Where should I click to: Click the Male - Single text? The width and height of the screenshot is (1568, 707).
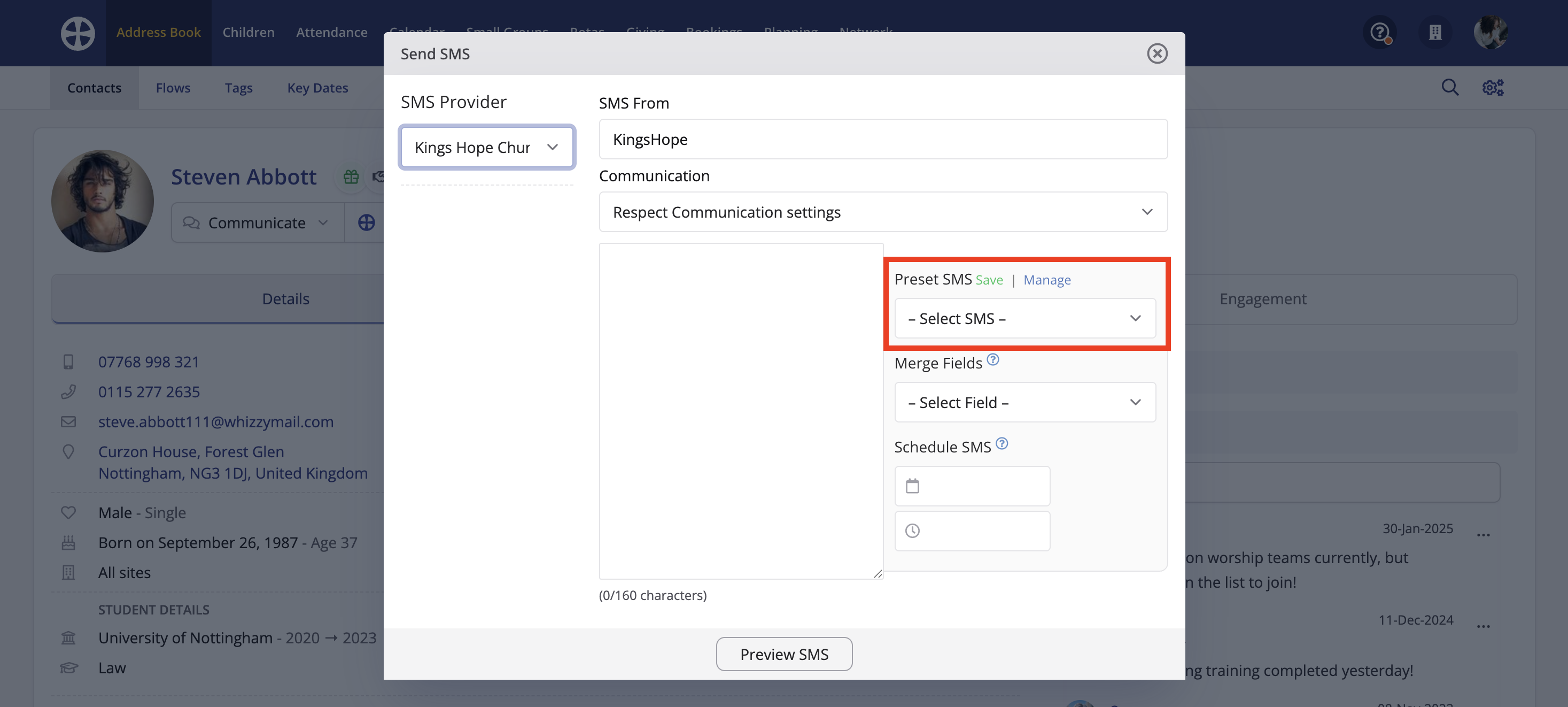pos(142,513)
